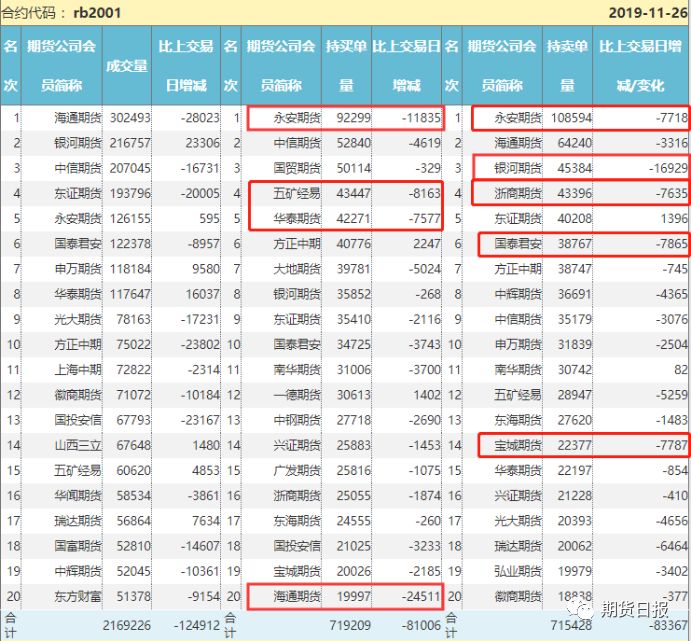Click volume change value 23306

coord(202,143)
